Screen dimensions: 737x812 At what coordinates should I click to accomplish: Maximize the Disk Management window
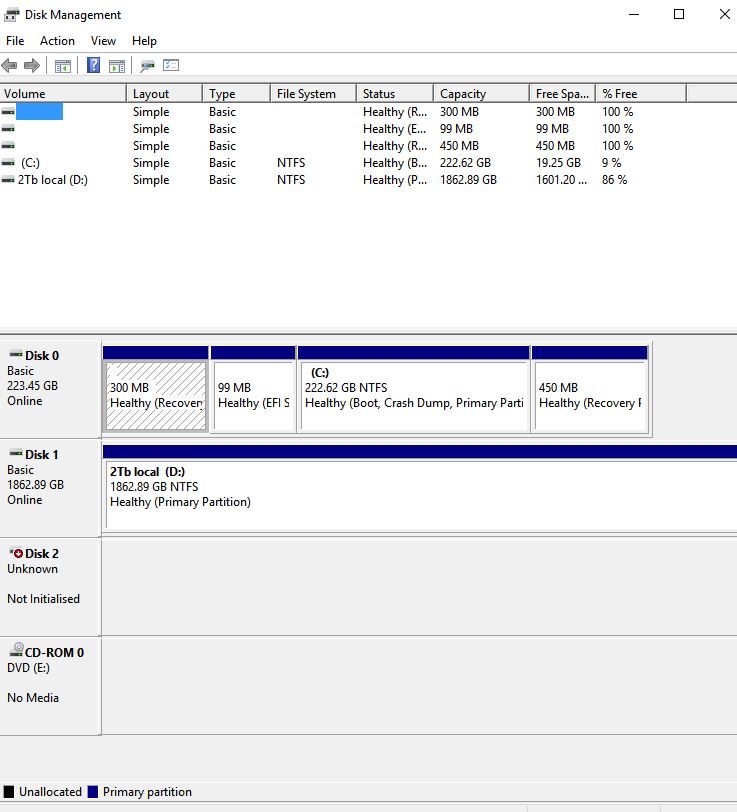point(679,14)
